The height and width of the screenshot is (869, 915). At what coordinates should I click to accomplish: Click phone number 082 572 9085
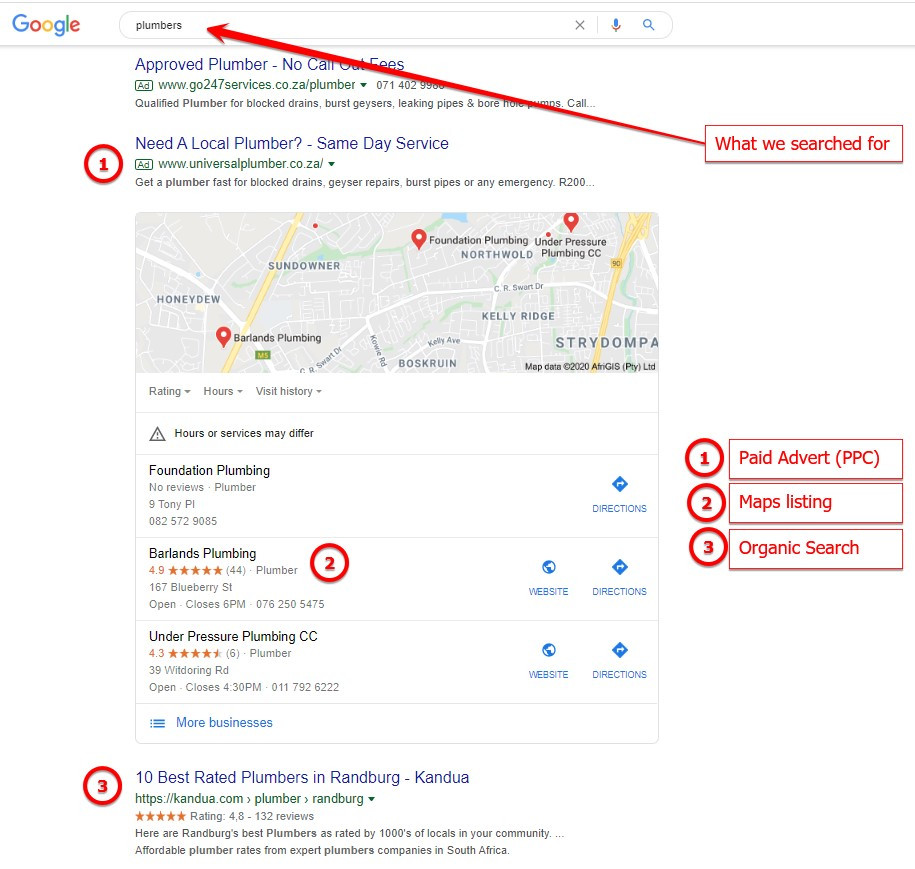[183, 521]
